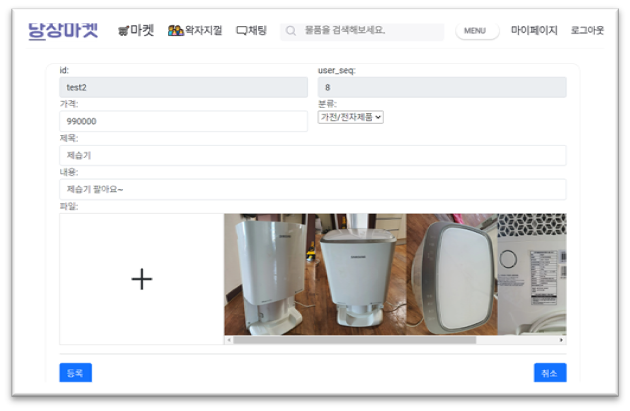Click the id field showing test2
The image size is (630, 411).
pyautogui.click(x=183, y=87)
